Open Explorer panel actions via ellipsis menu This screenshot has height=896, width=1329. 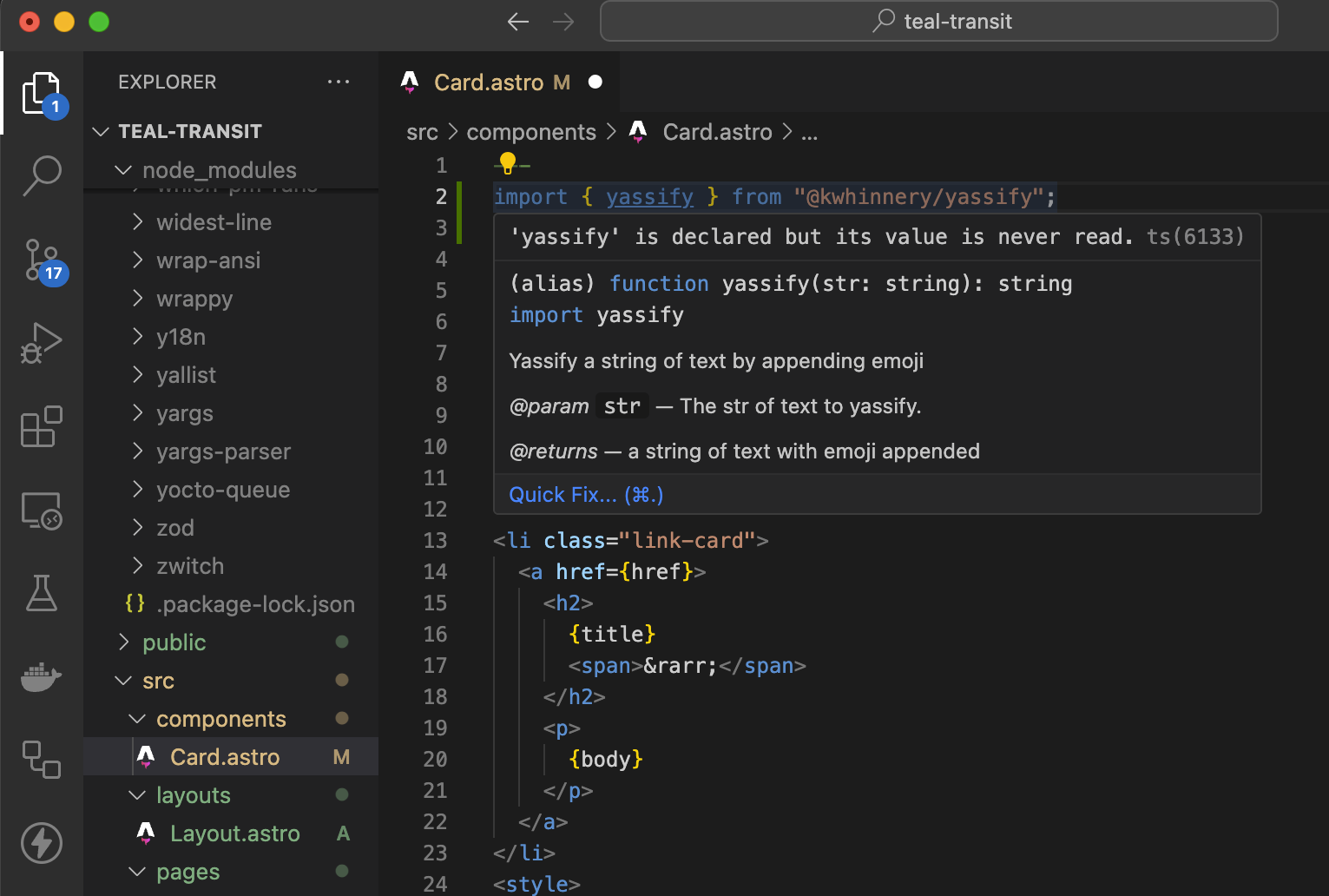(339, 82)
